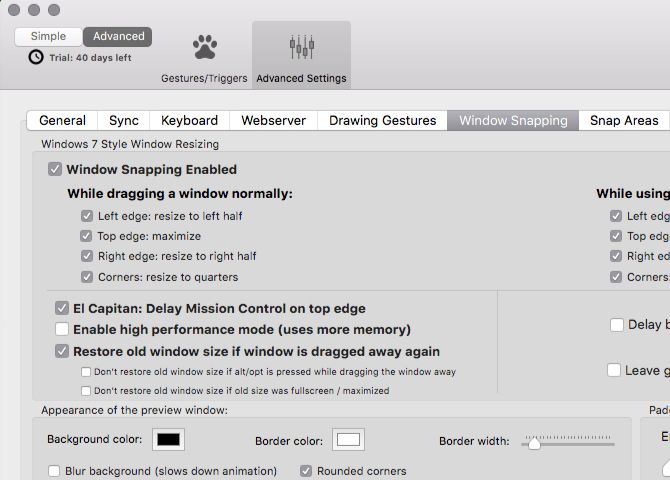Toggle Rounded corners checkbox
Screen dimensions: 670x480
[x=306, y=471]
